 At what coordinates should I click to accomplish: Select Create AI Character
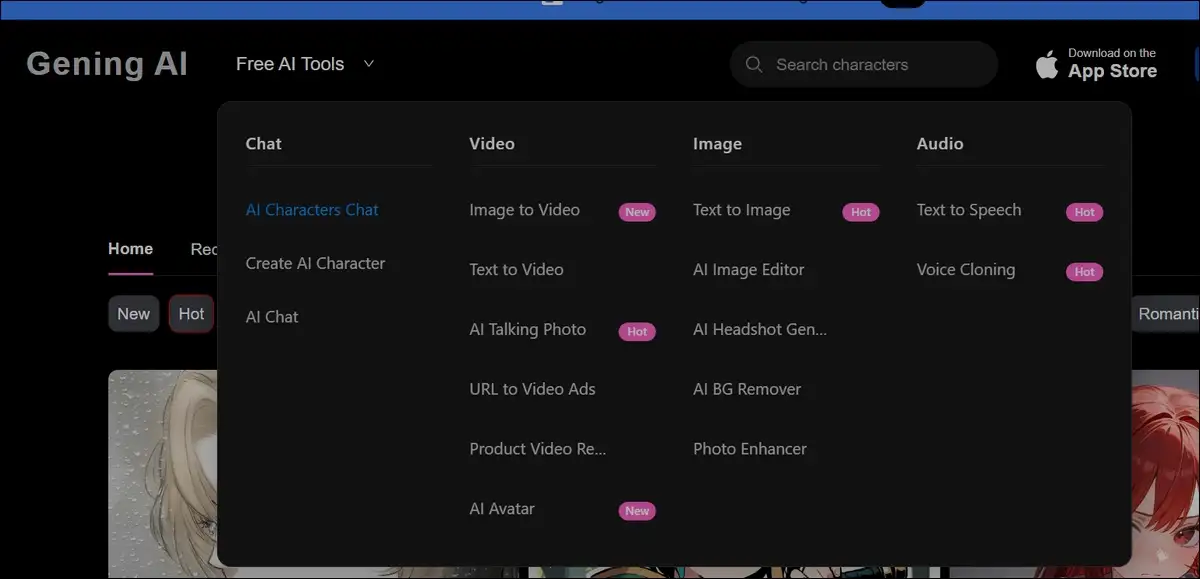(315, 263)
